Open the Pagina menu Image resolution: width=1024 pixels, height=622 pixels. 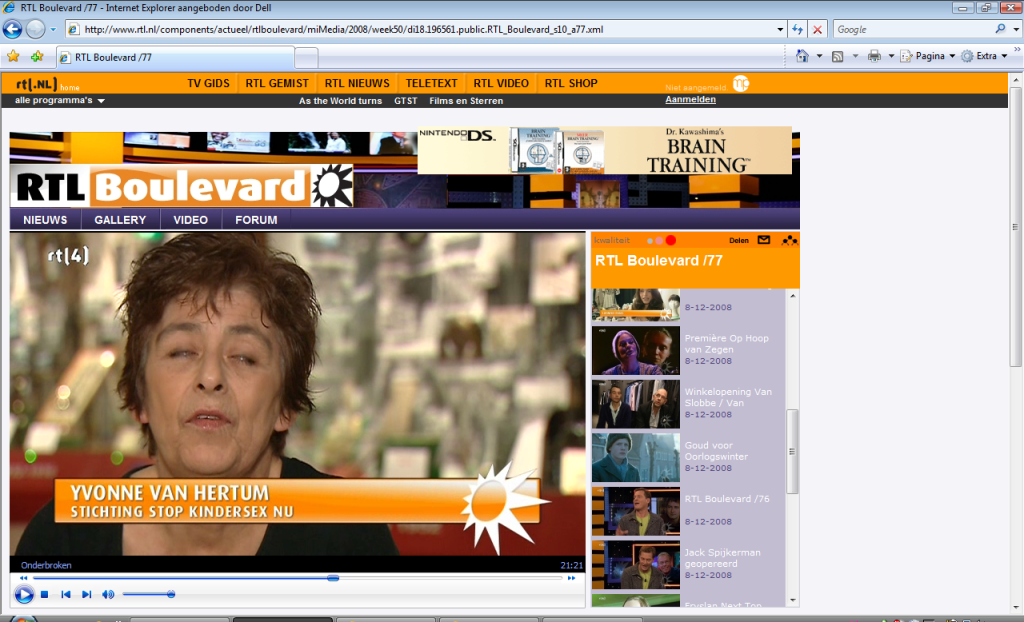pos(928,56)
